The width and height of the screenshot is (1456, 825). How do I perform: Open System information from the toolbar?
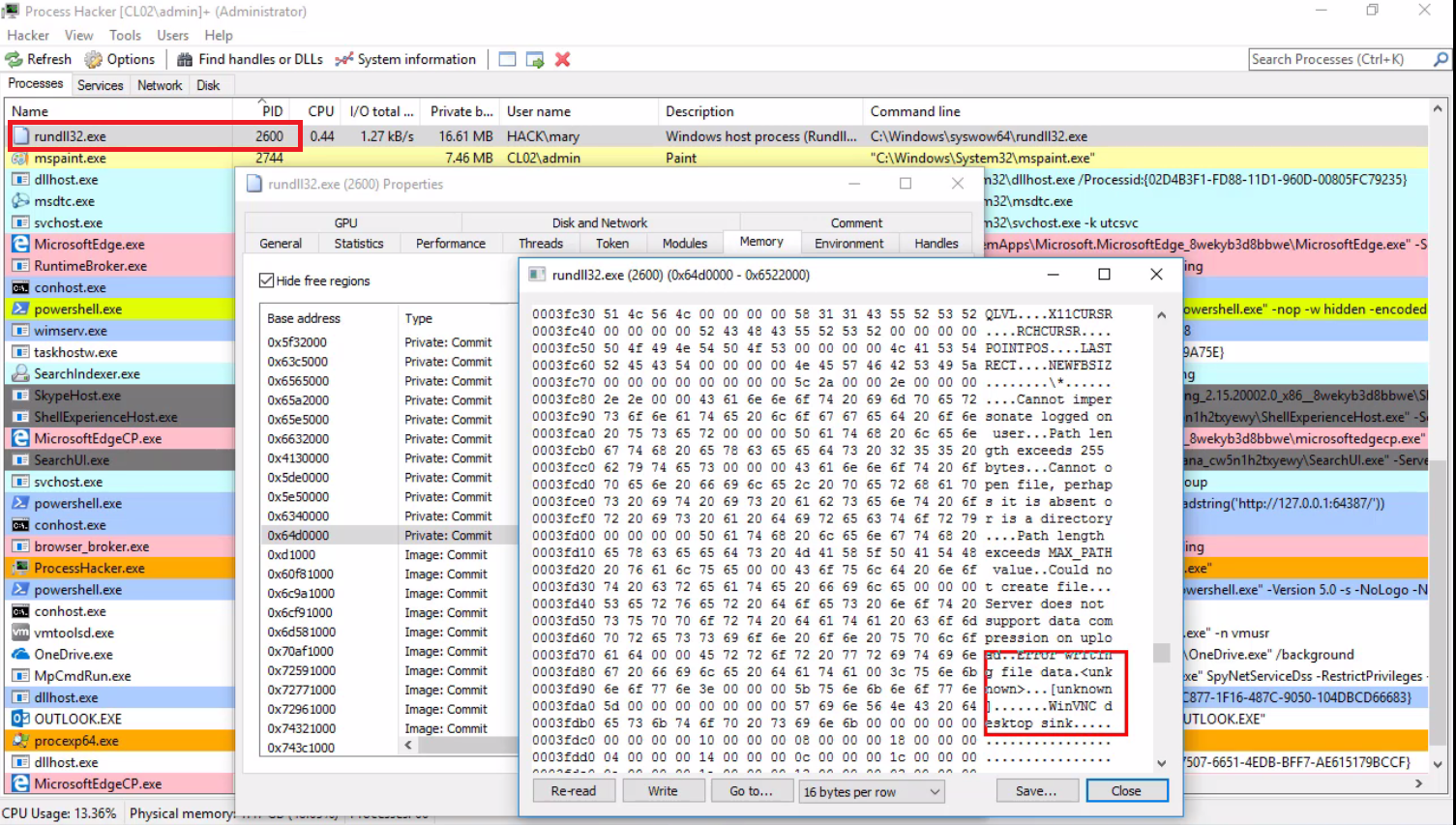click(x=405, y=59)
